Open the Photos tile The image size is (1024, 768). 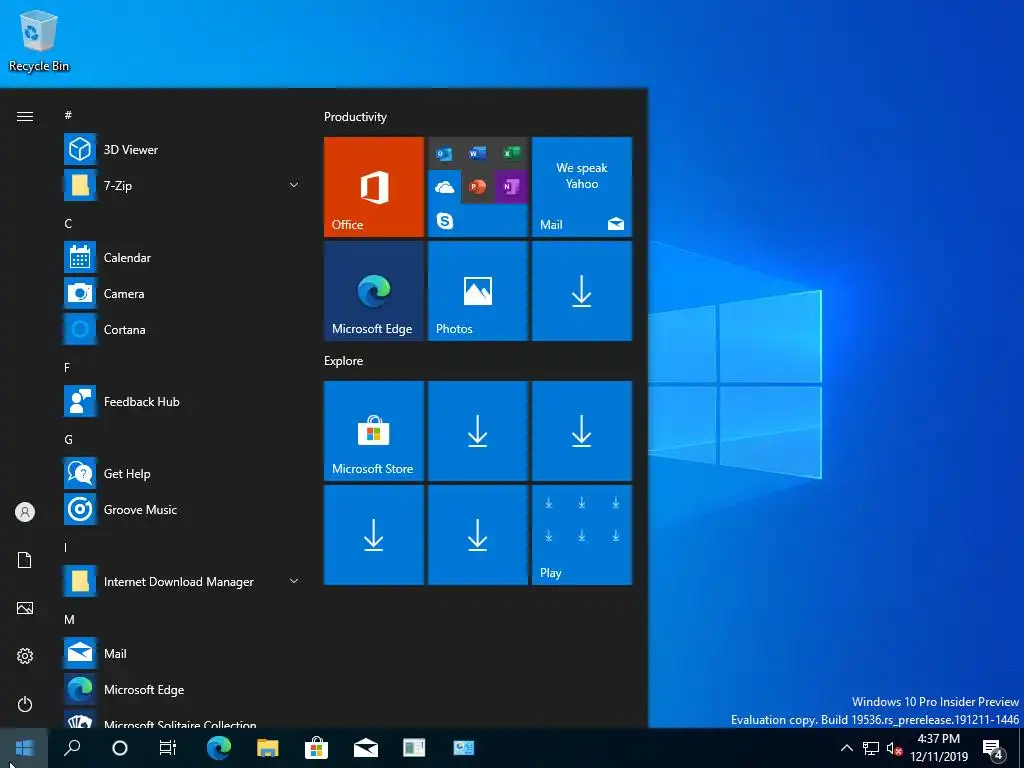click(477, 291)
